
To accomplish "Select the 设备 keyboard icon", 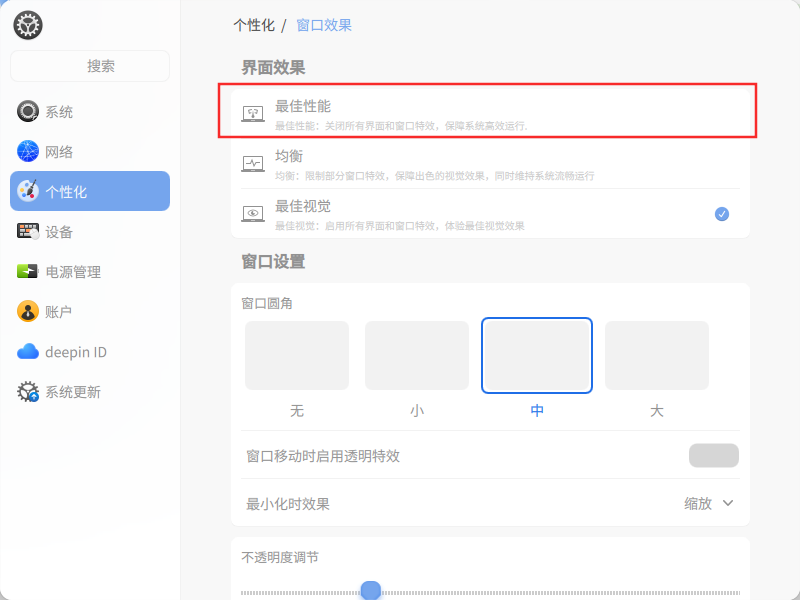I will (28, 231).
